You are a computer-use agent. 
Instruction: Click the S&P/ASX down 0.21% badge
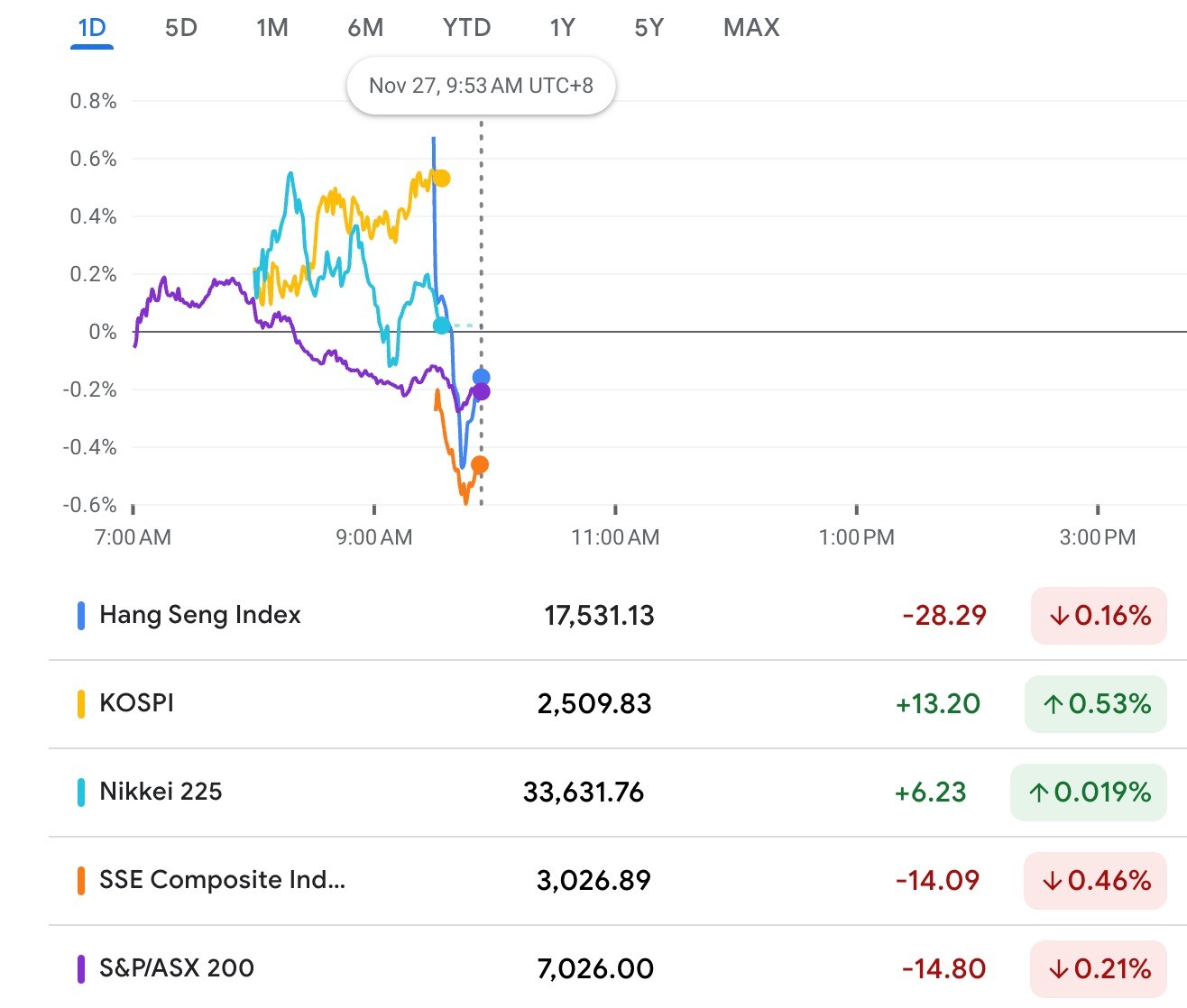[x=1099, y=969]
